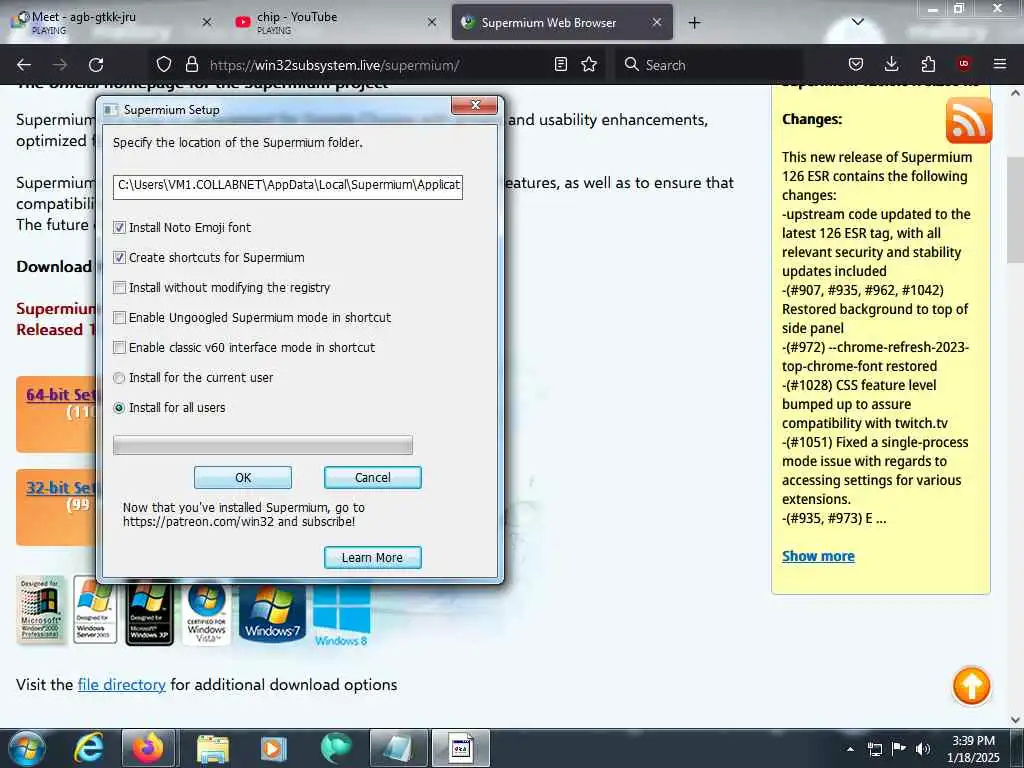Open the Pocket save icon
The height and width of the screenshot is (768, 1024).
pos(856,64)
